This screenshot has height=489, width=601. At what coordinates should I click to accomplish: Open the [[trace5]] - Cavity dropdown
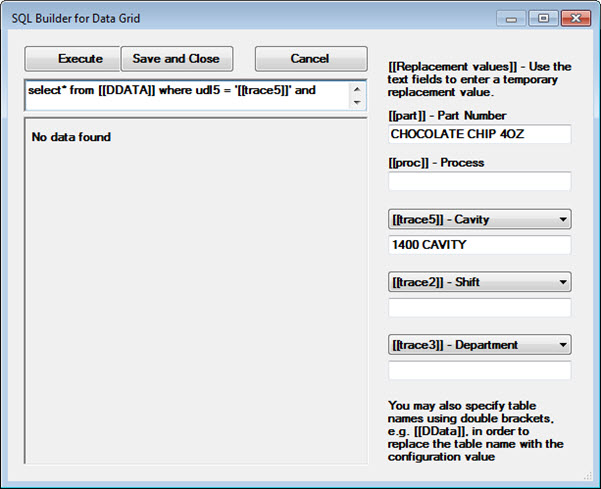(479, 219)
